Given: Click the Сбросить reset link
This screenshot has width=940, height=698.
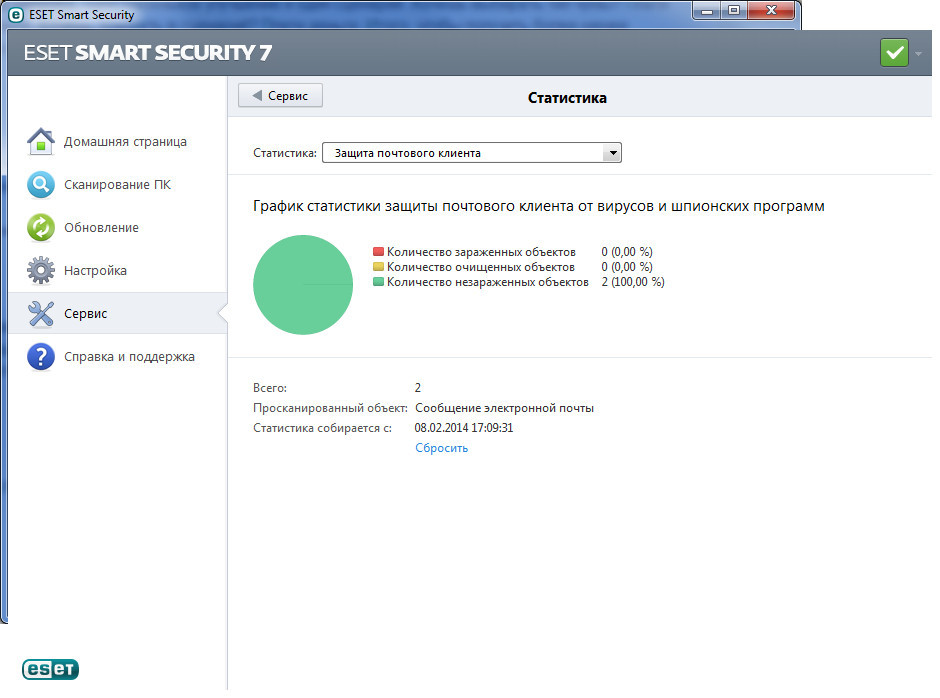Looking at the screenshot, I should [441, 448].
